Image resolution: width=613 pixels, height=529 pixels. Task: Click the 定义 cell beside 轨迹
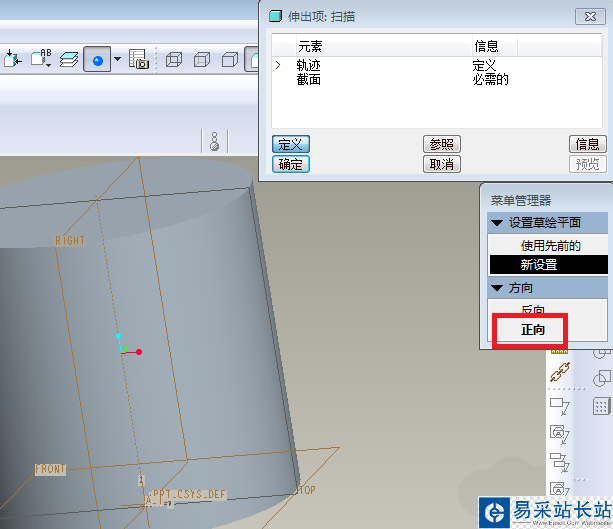point(484,65)
